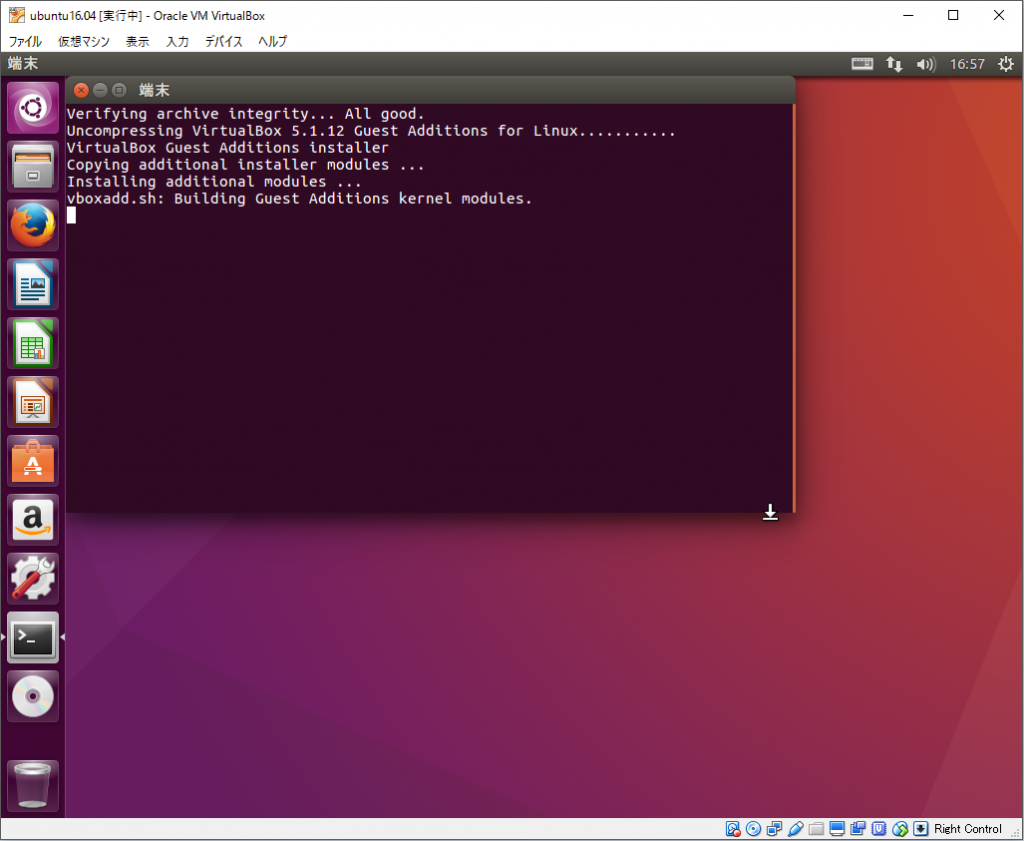Open the 仮想マシン menu
The height and width of the screenshot is (841, 1024).
click(x=84, y=41)
